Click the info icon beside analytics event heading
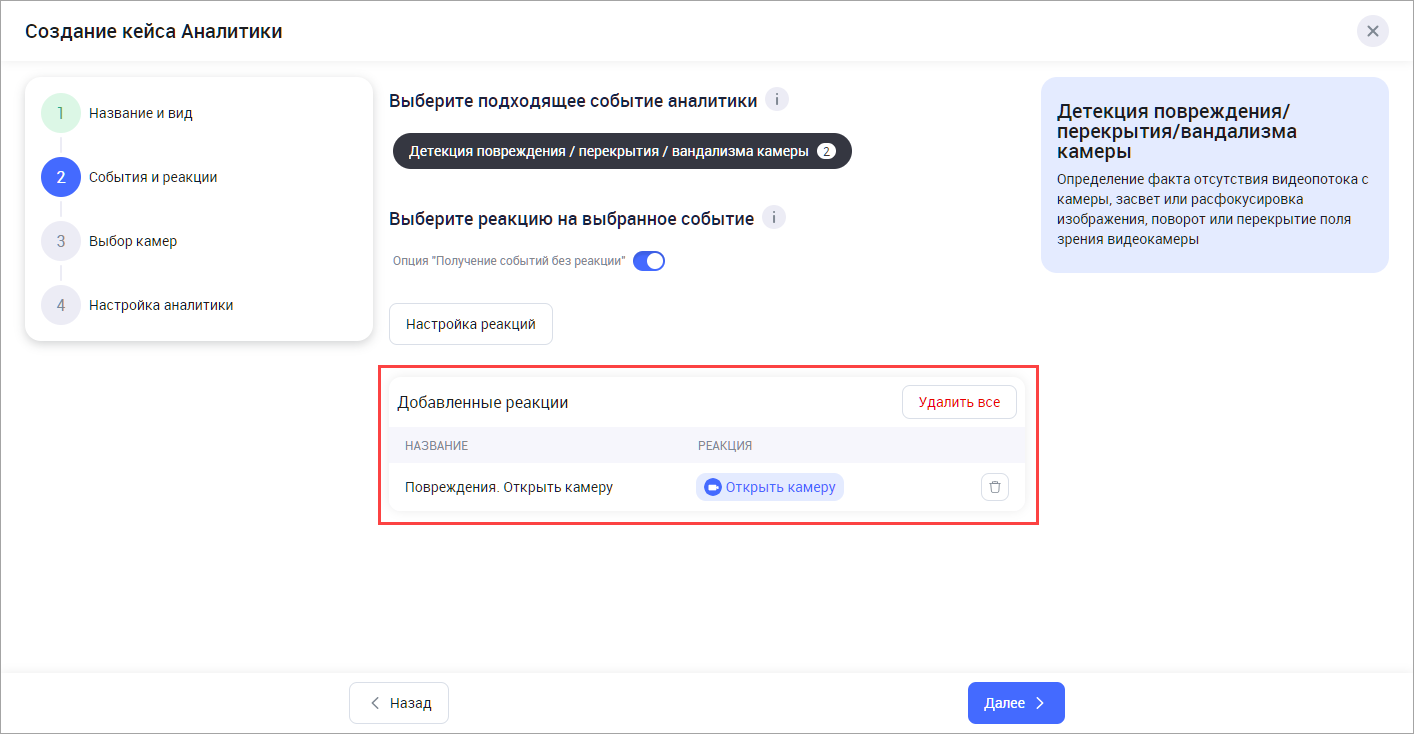Screen dimensions: 1414x734 pyautogui.click(x=777, y=100)
